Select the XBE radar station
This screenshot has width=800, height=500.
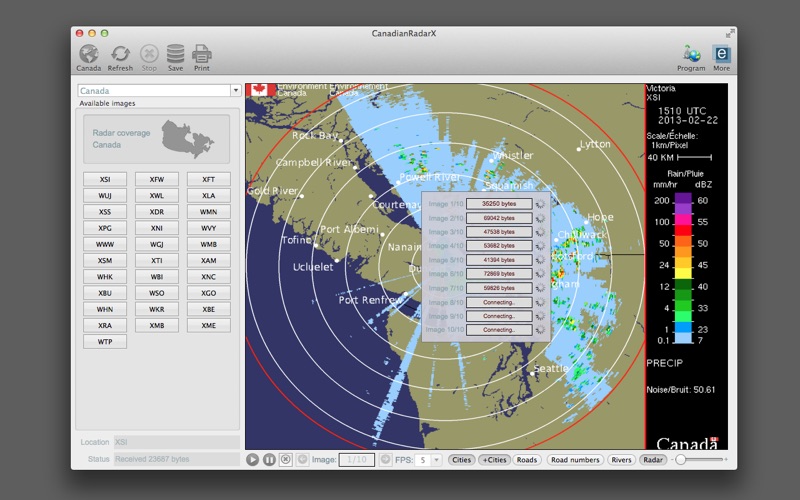(208, 309)
